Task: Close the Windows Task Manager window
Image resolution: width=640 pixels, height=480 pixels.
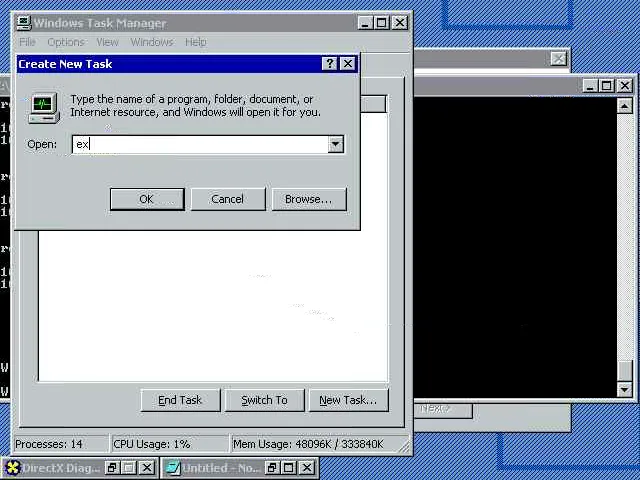Action: pyautogui.click(x=400, y=23)
